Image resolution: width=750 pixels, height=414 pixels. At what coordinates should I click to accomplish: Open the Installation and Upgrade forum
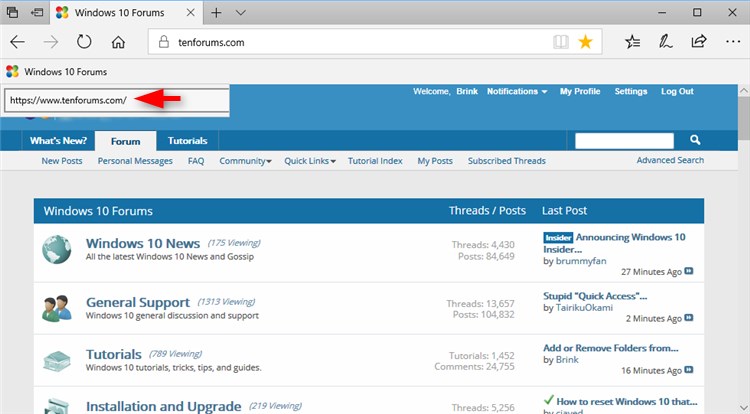coord(164,406)
